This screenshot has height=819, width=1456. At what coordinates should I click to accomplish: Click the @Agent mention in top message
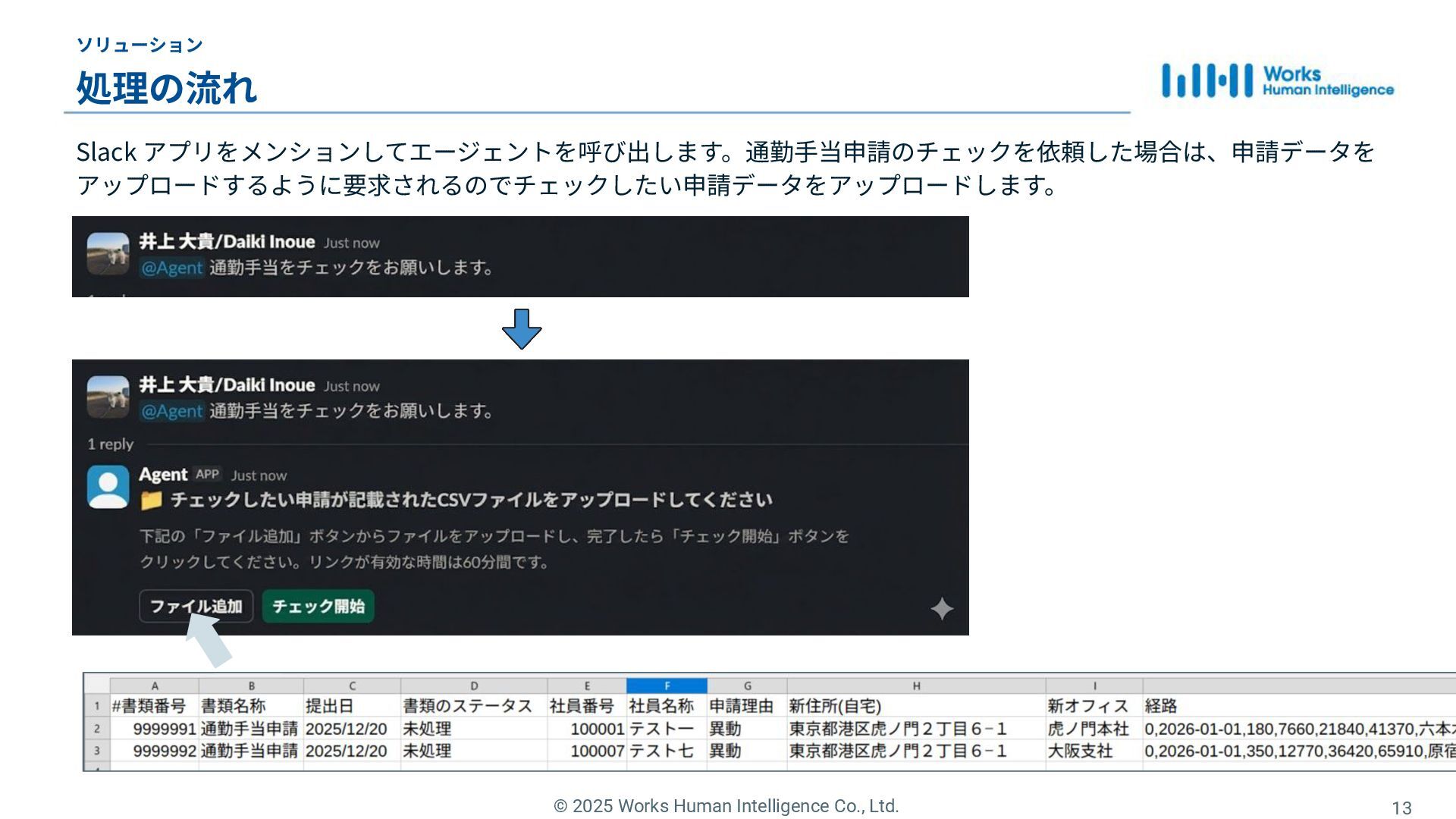pyautogui.click(x=172, y=268)
